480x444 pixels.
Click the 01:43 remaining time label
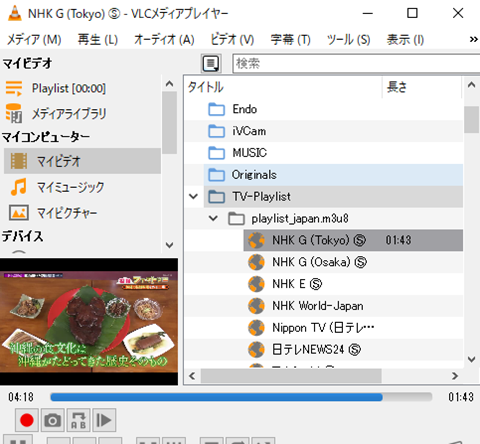point(461,397)
